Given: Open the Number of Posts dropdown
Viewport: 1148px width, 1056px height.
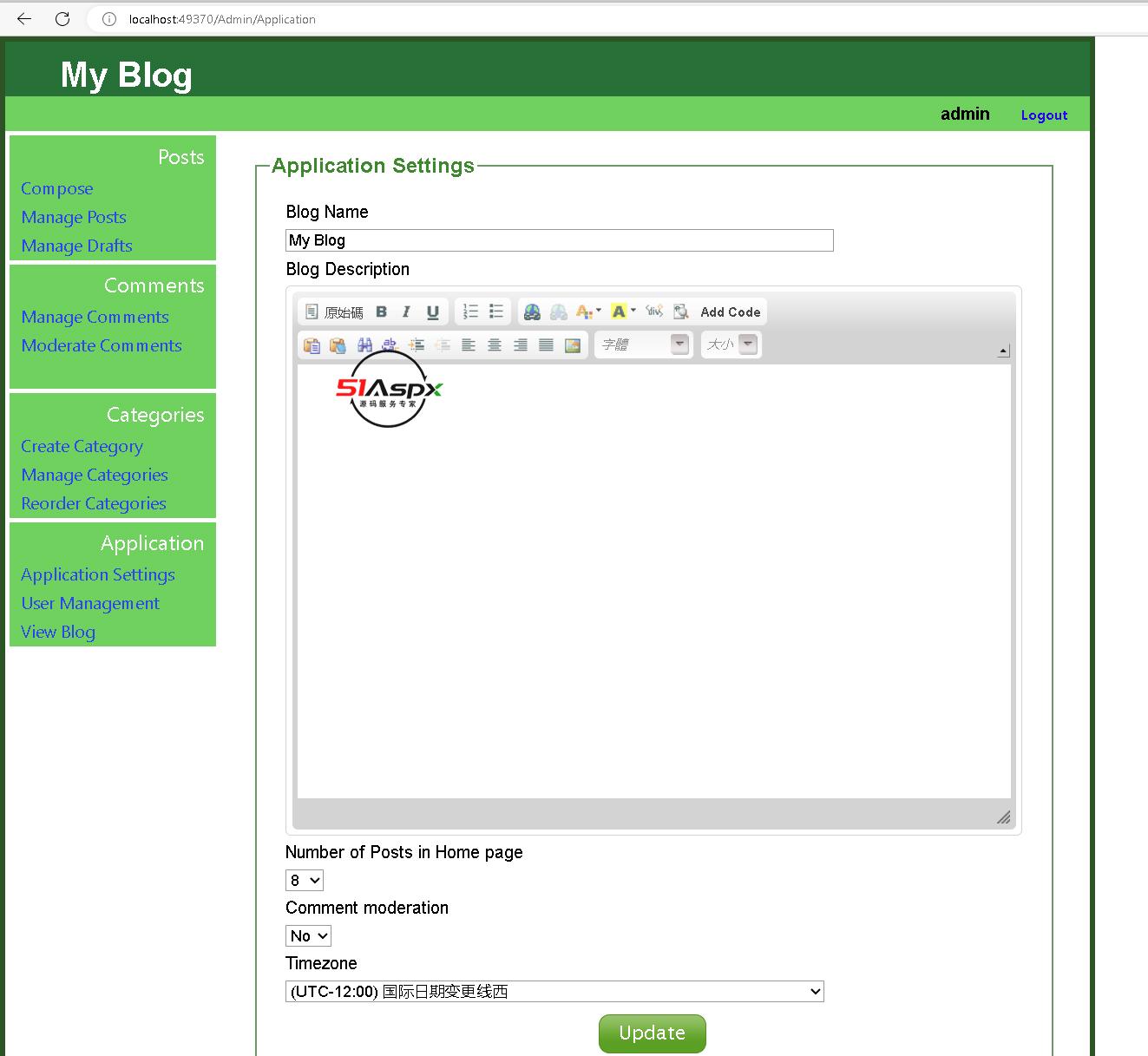Looking at the screenshot, I should pyautogui.click(x=305, y=881).
